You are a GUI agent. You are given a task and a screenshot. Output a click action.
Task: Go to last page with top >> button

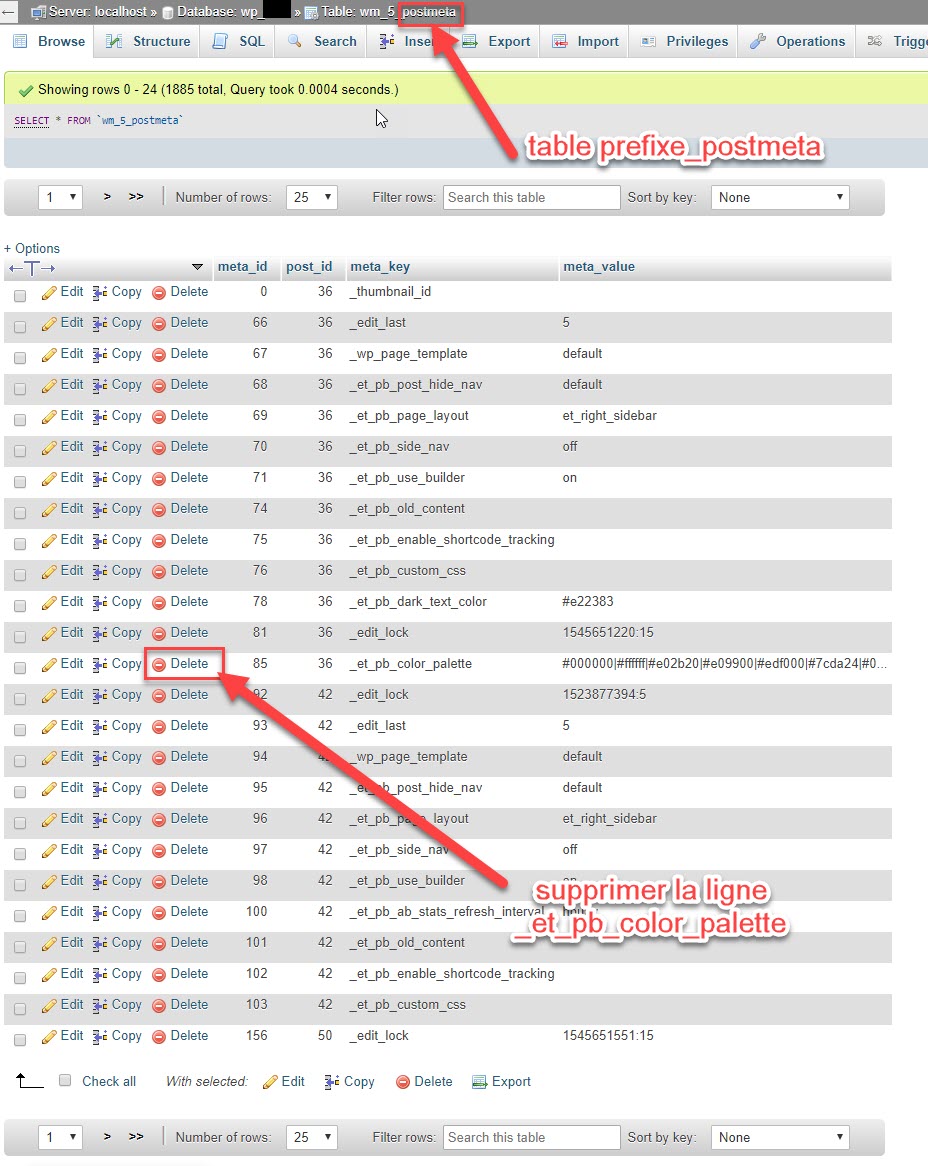point(136,197)
